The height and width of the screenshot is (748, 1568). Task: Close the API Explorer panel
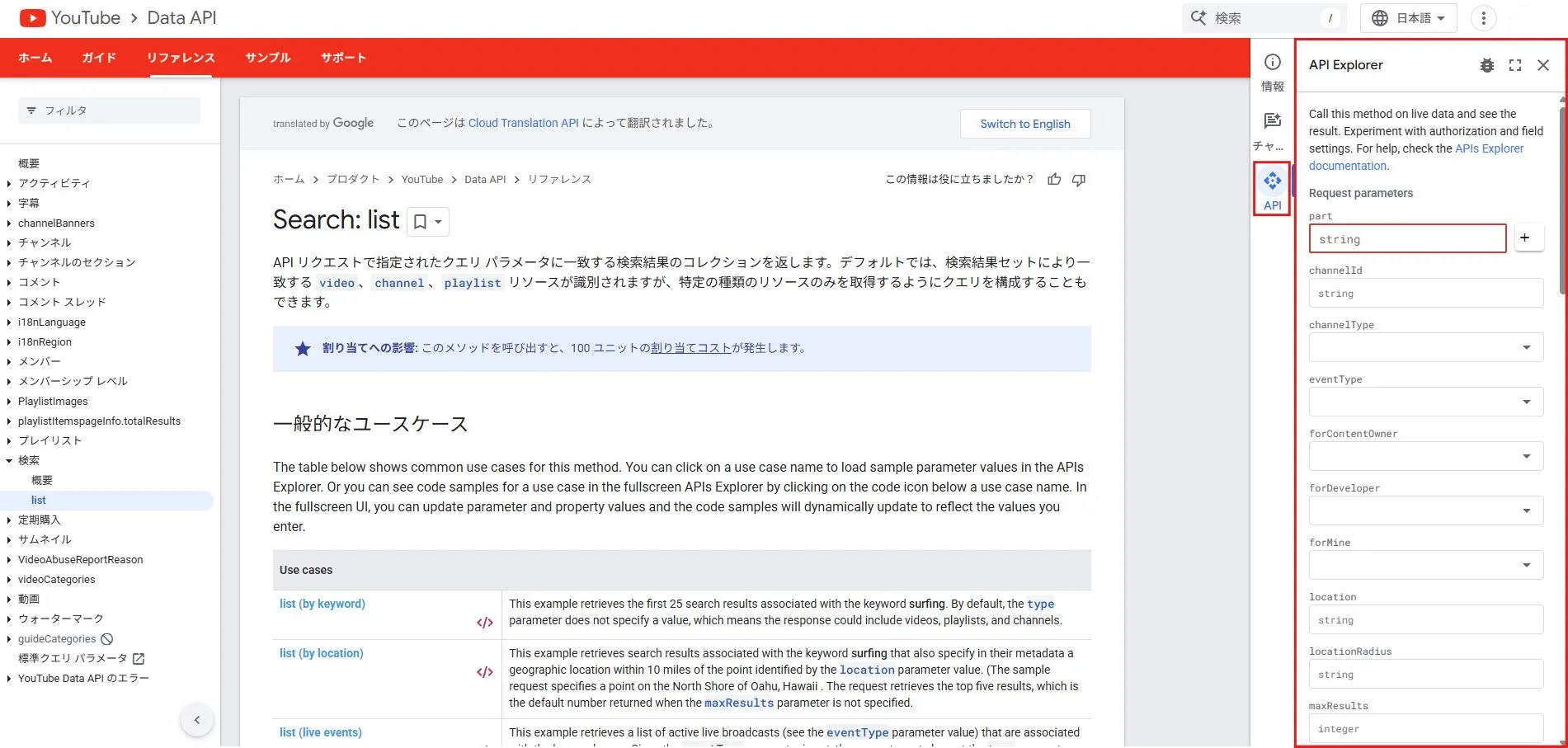pos(1543,65)
